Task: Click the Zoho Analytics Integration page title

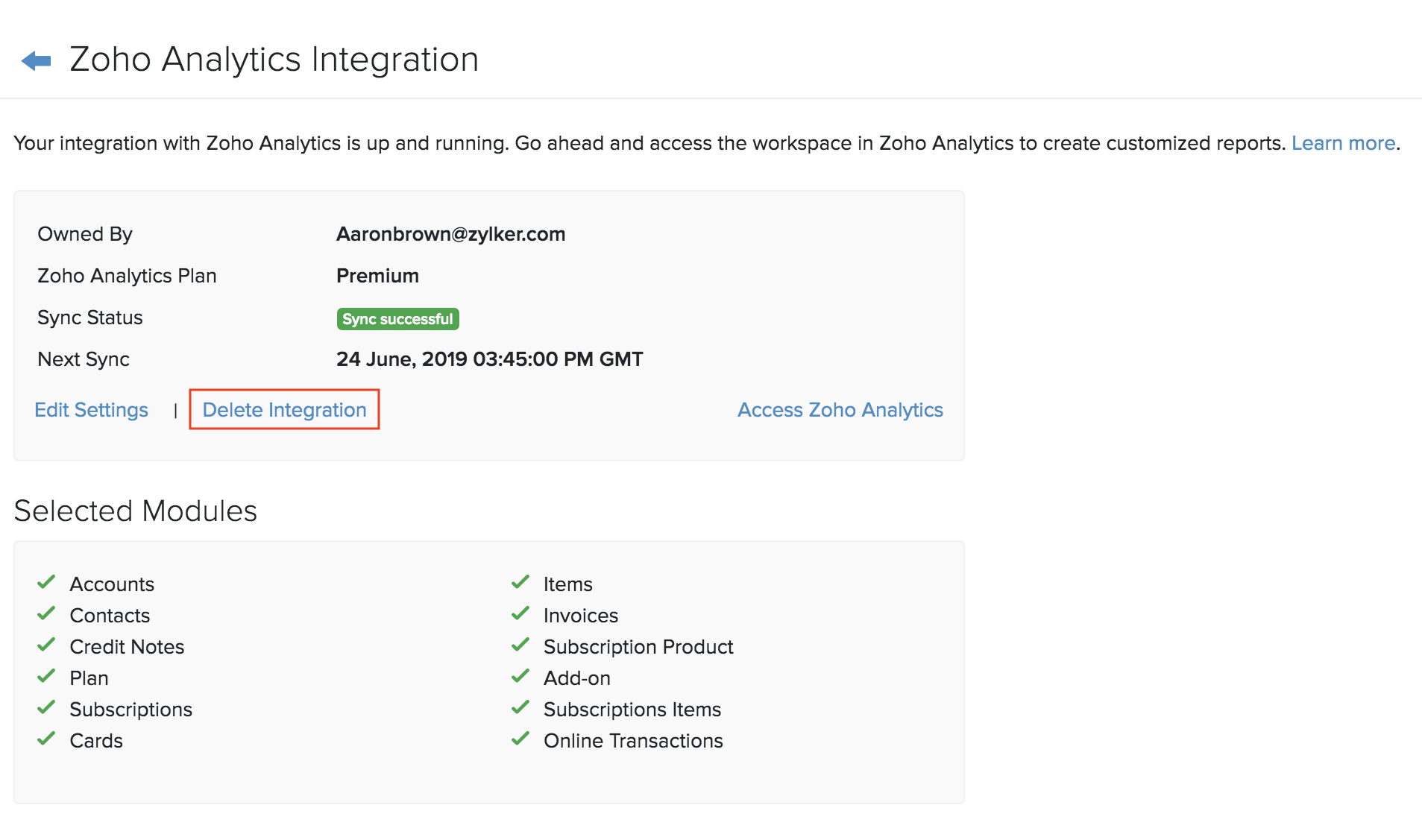Action: coord(274,59)
